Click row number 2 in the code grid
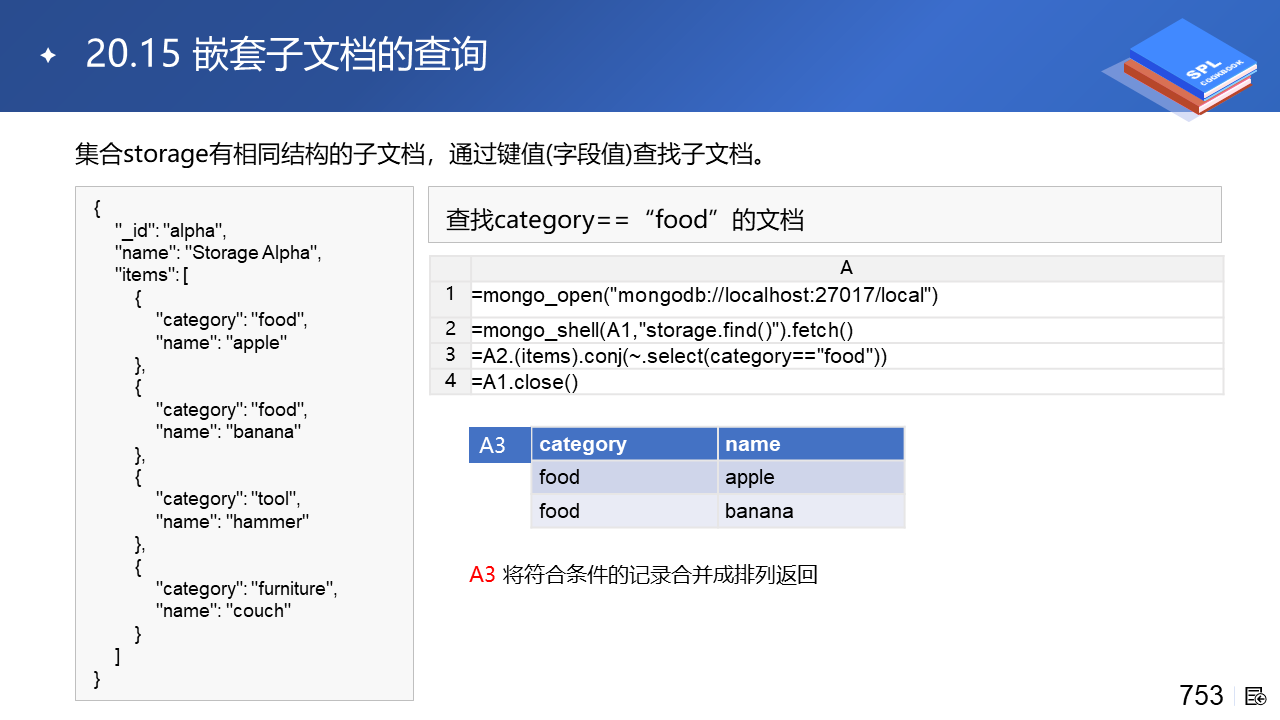This screenshot has height=720, width=1280. 450,329
